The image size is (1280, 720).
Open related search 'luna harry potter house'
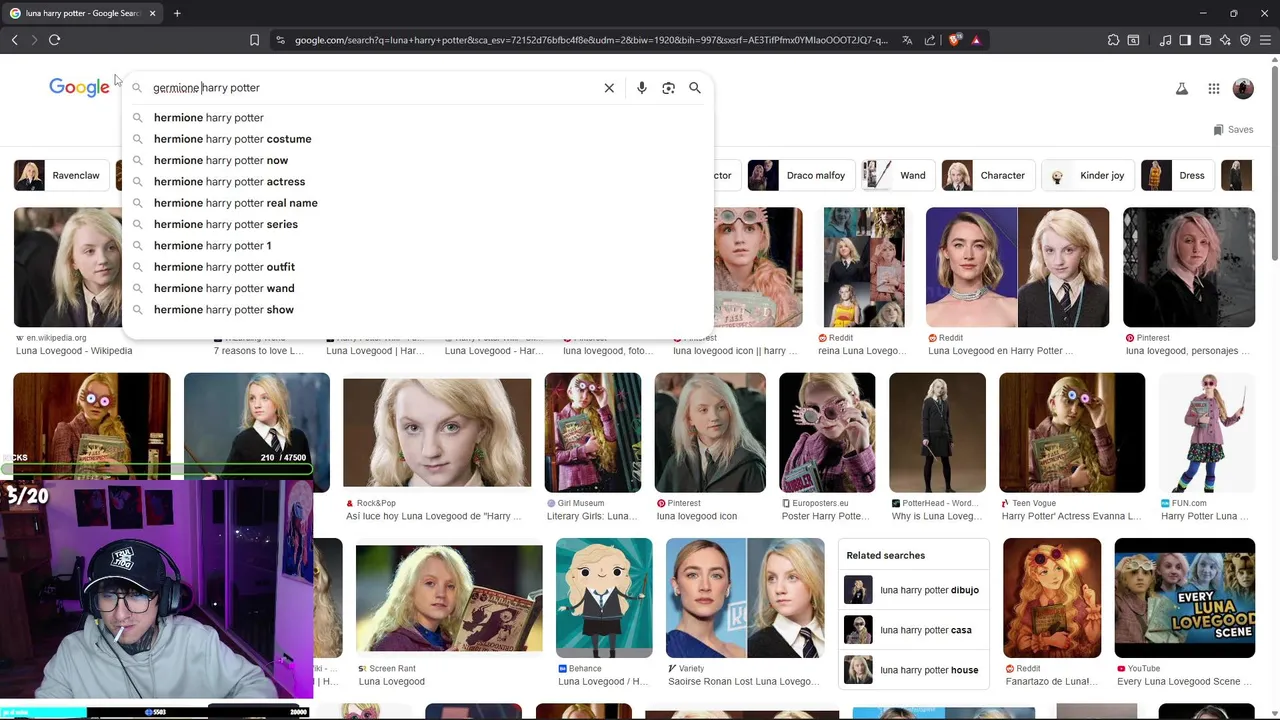click(x=913, y=670)
